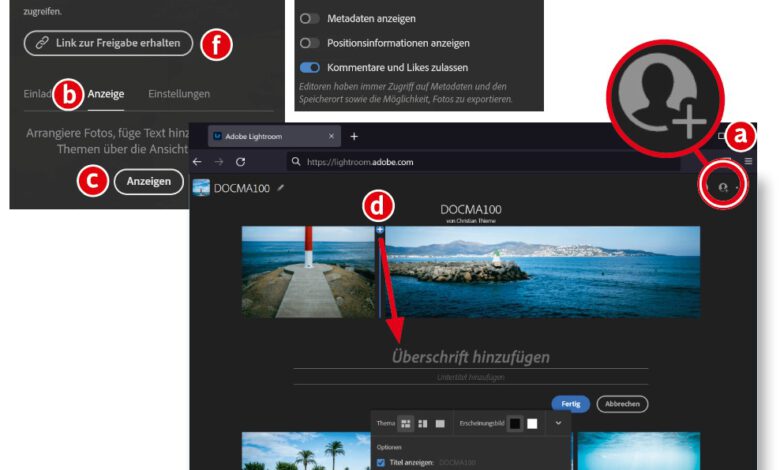Screen dimensions: 780x470
Task: Disable Kommentare und Likes zulassen switch
Action: (x=309, y=67)
